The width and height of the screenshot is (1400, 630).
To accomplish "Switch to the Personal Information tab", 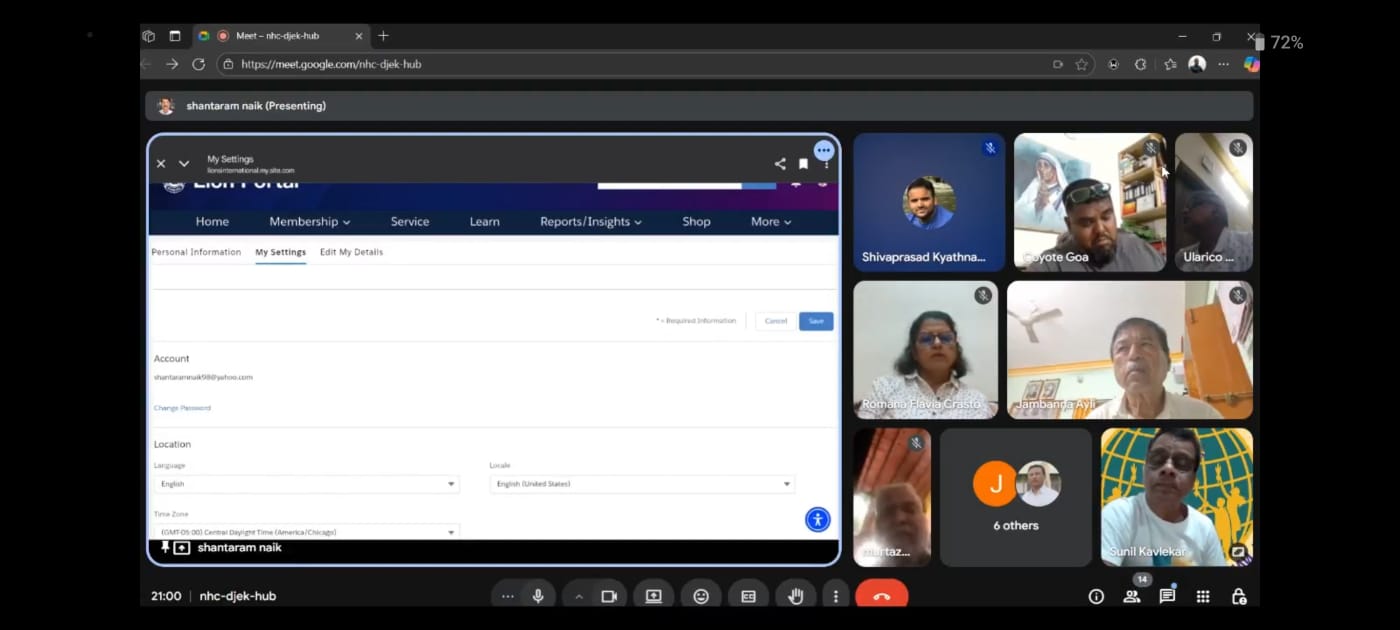I will [x=196, y=252].
